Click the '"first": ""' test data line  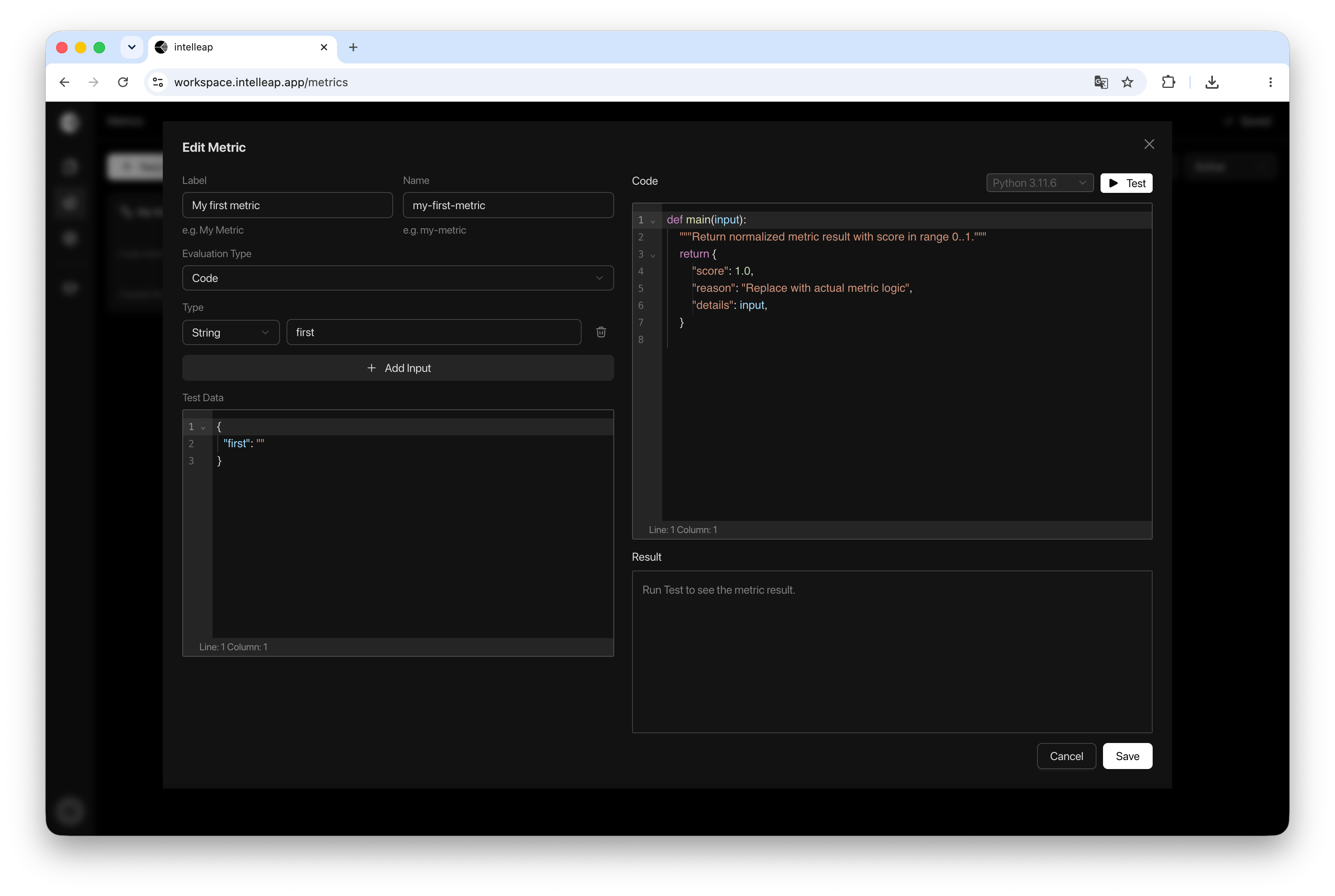coord(243,444)
